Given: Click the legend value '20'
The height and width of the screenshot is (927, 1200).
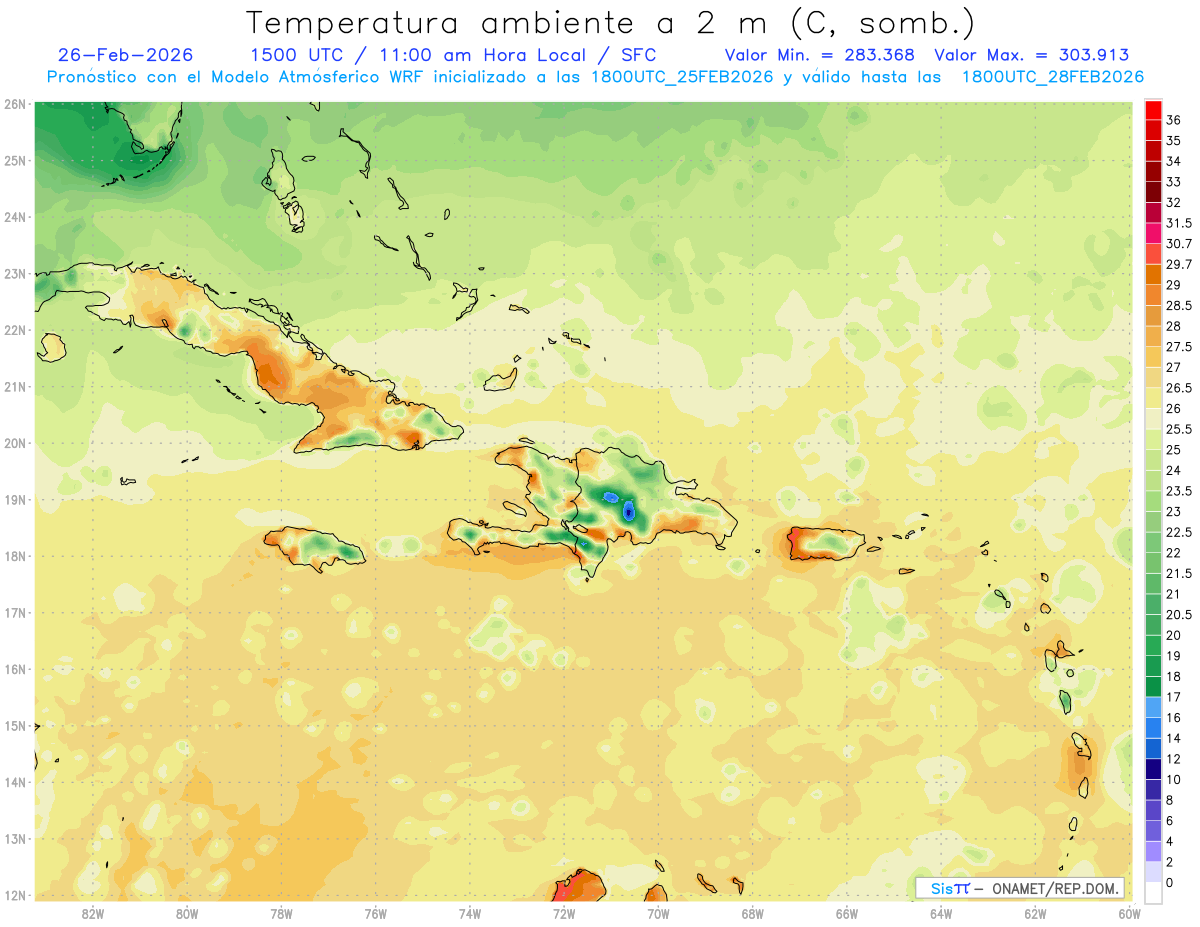Looking at the screenshot, I should 1174,635.
